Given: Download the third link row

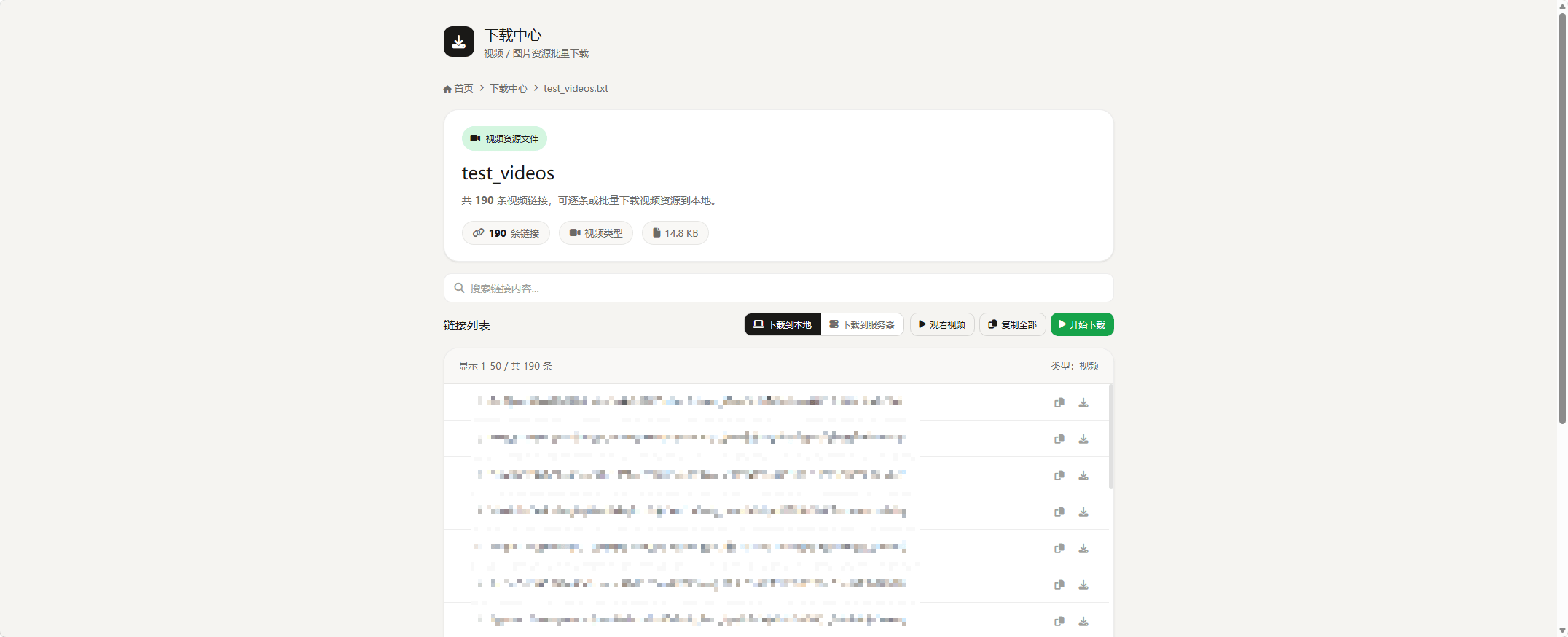Looking at the screenshot, I should [x=1083, y=475].
